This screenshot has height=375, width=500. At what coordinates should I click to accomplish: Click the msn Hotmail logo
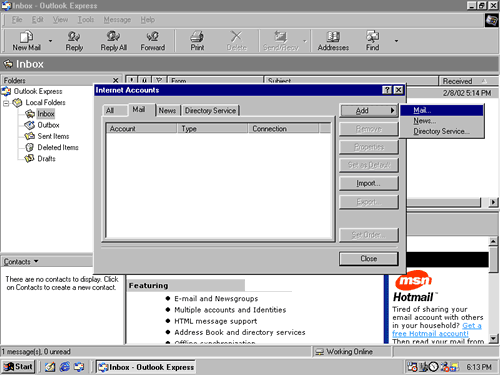(414, 287)
